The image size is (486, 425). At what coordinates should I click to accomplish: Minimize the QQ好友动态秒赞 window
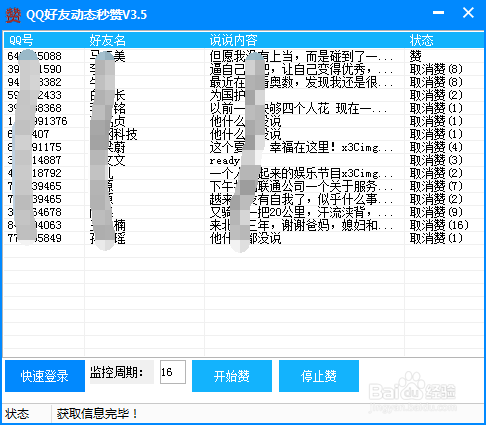[438, 13]
